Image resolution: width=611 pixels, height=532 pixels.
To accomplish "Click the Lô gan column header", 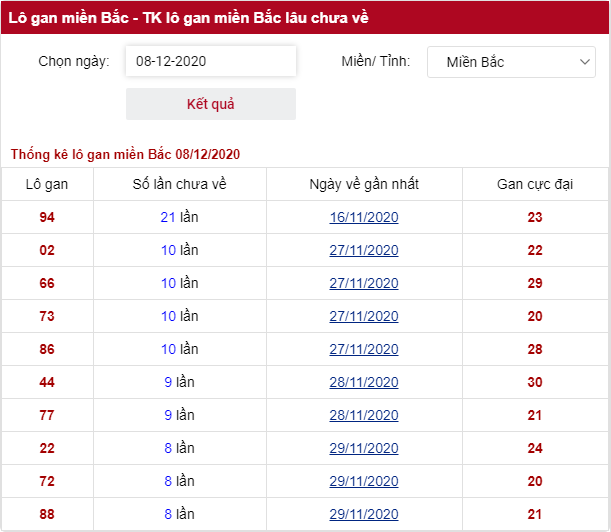I will [x=47, y=184].
